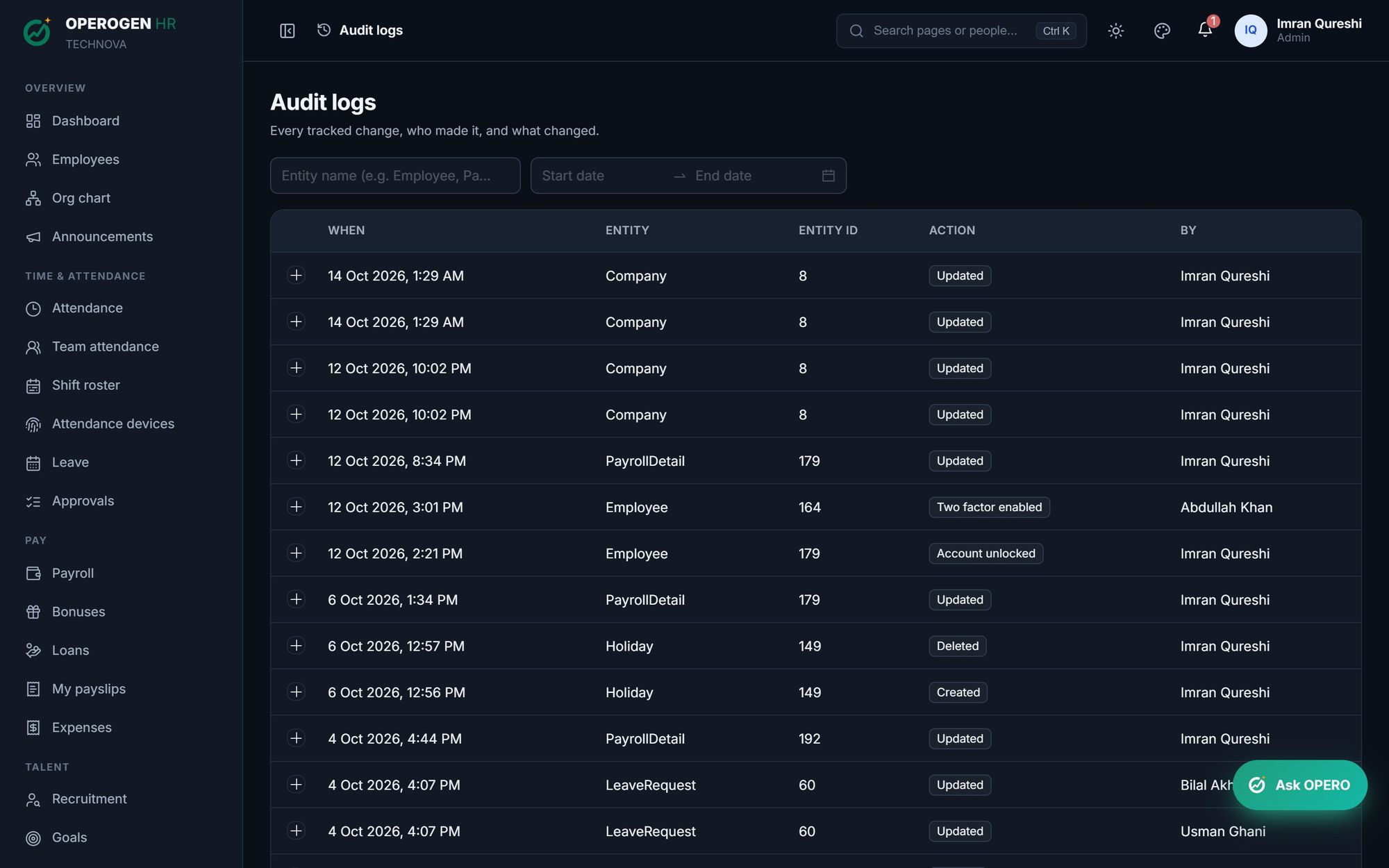Click the ENTITY ID column header

[x=828, y=231]
